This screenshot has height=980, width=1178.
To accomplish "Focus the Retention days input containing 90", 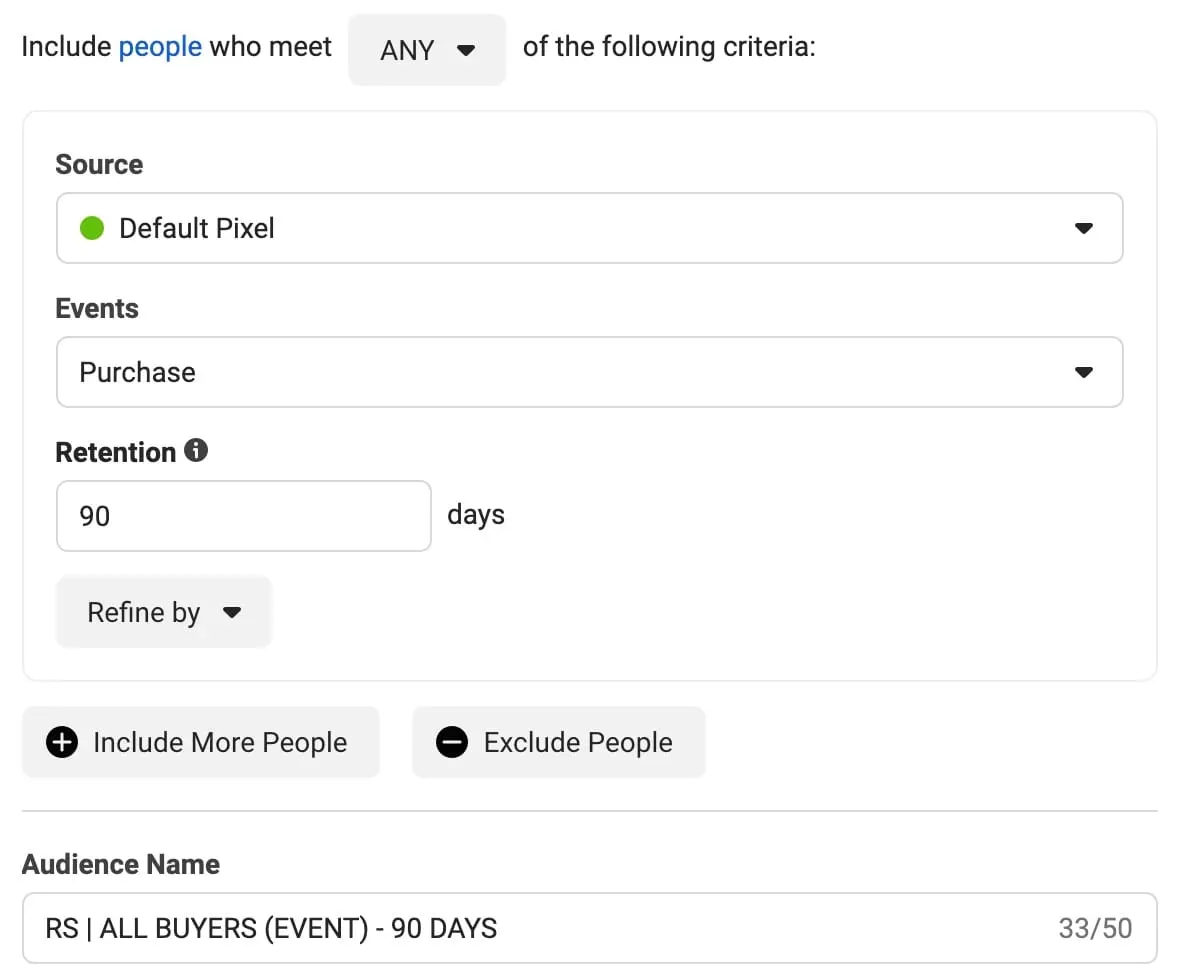I will (243, 516).
